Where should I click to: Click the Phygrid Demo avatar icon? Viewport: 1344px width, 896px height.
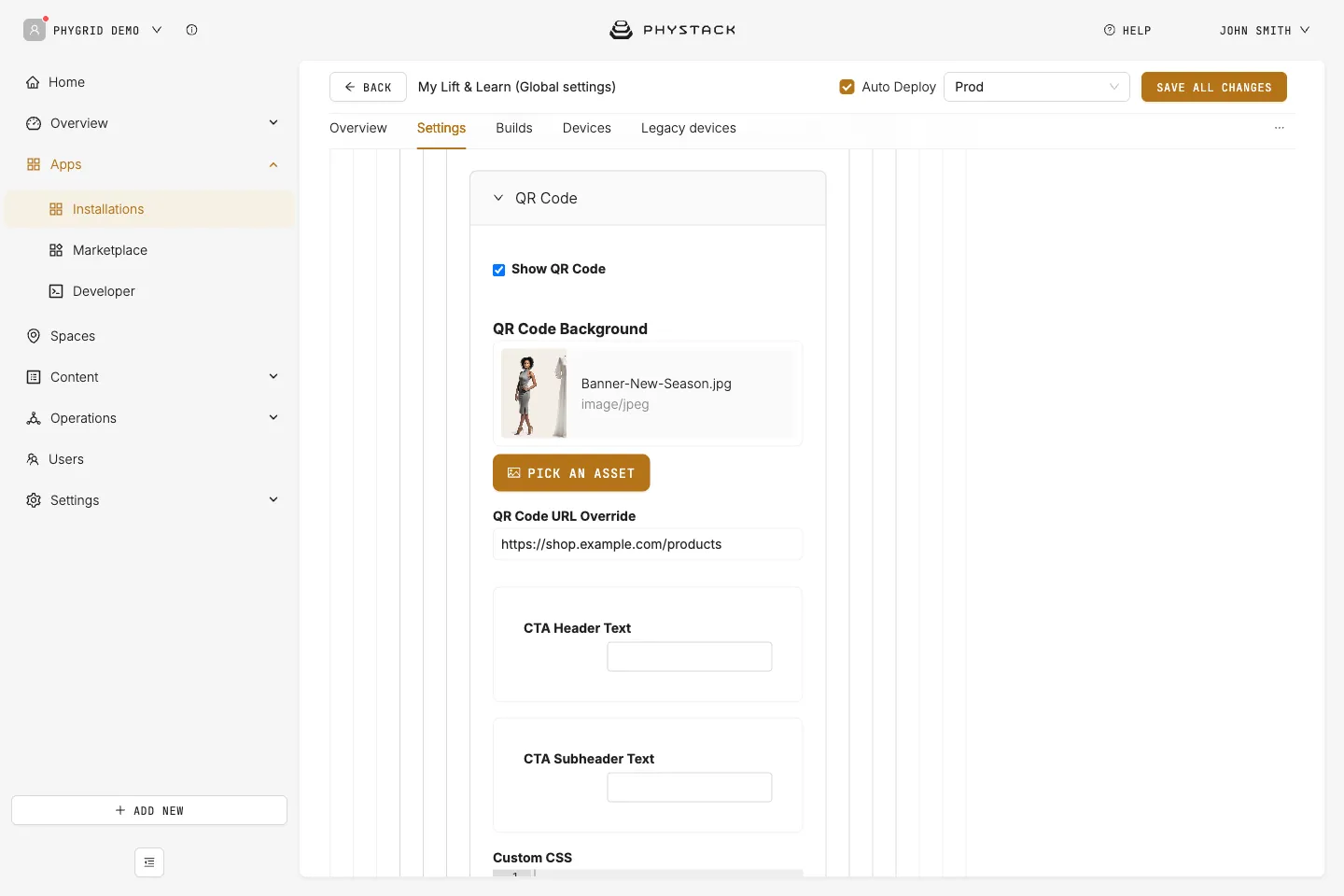tap(35, 30)
